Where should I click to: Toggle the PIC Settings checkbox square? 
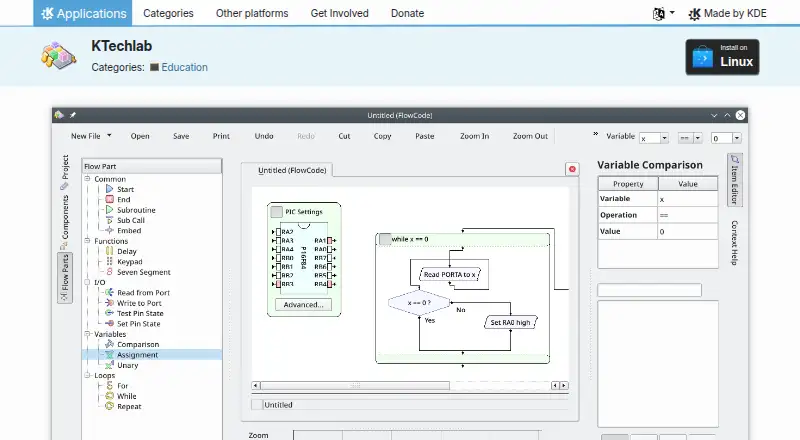[277, 211]
